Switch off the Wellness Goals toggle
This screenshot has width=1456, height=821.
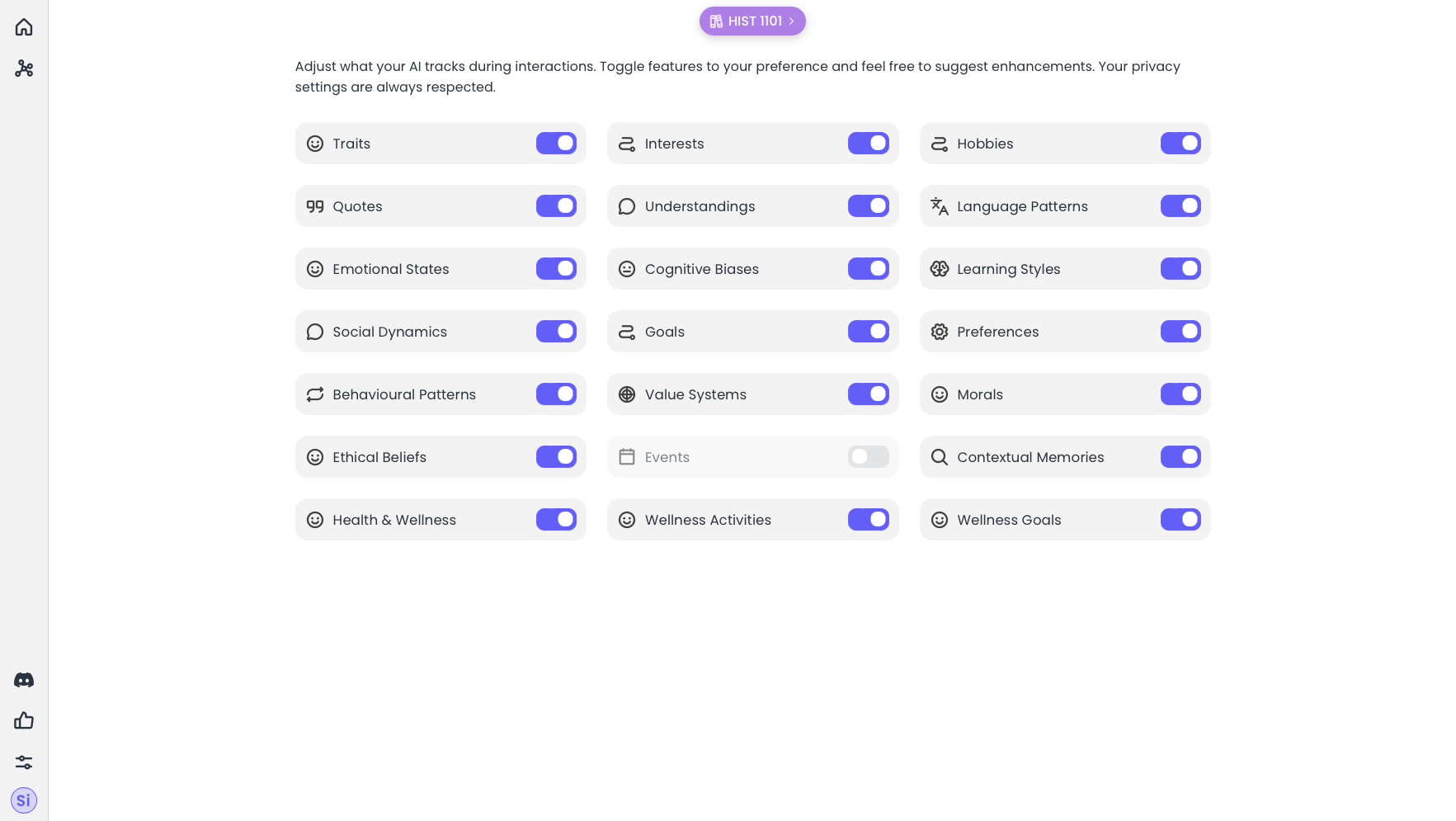click(x=1180, y=520)
